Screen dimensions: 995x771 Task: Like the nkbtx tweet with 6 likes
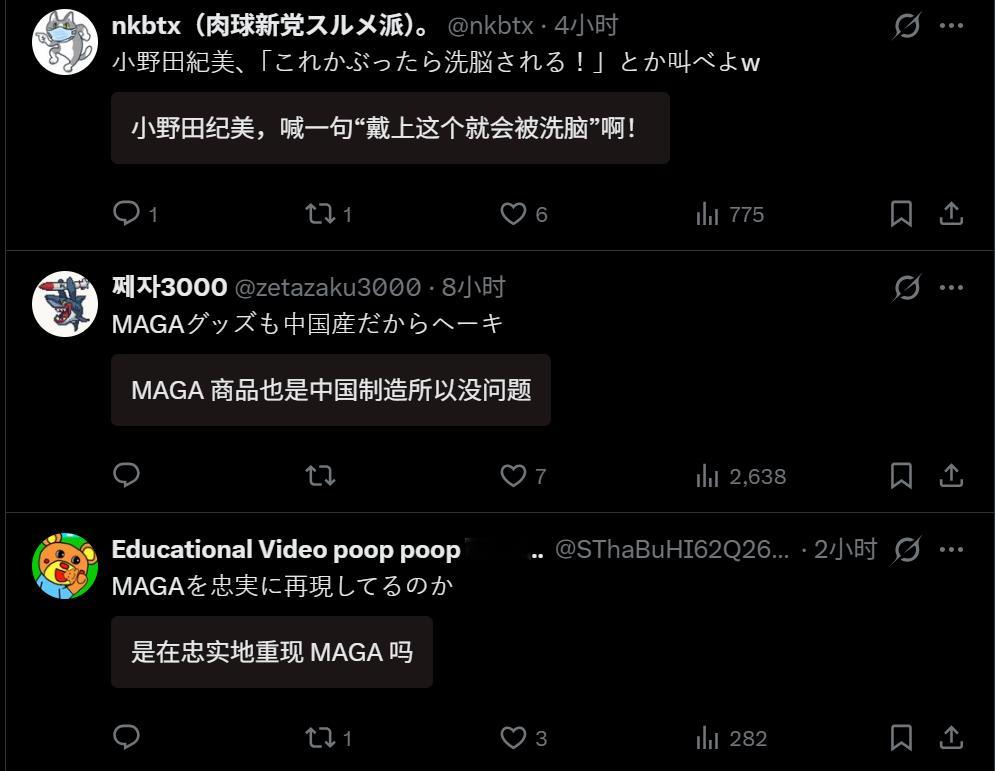click(x=513, y=214)
